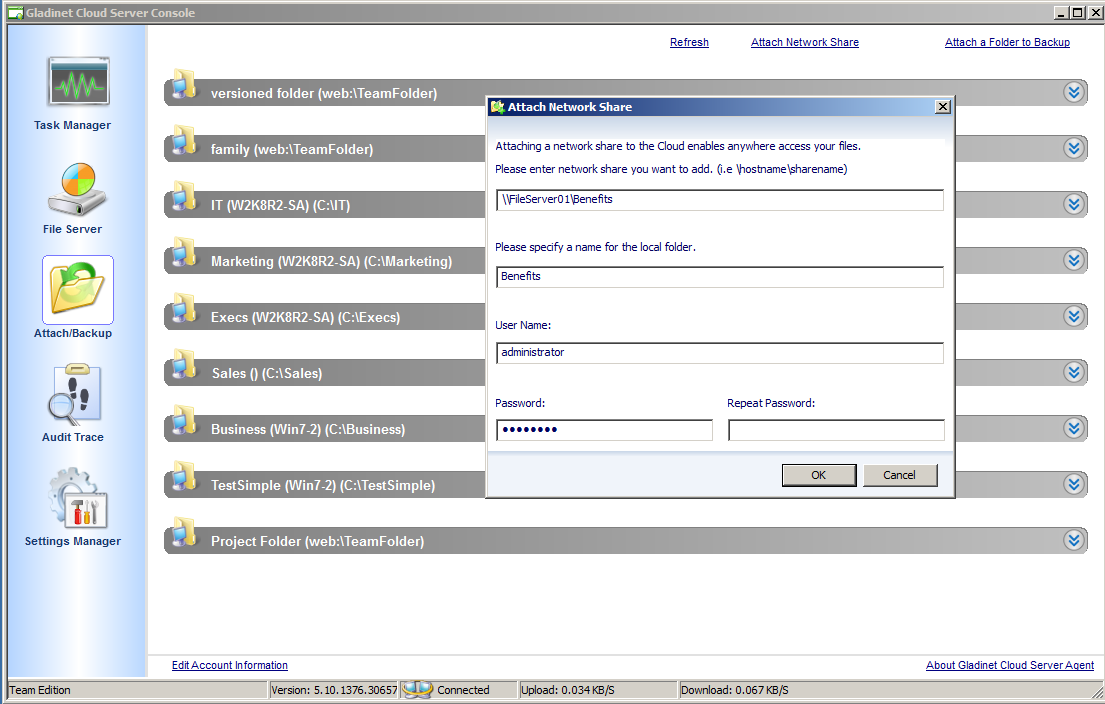Image resolution: width=1105 pixels, height=704 pixels.
Task: Expand the Business folder row chevron
Action: (1074, 428)
